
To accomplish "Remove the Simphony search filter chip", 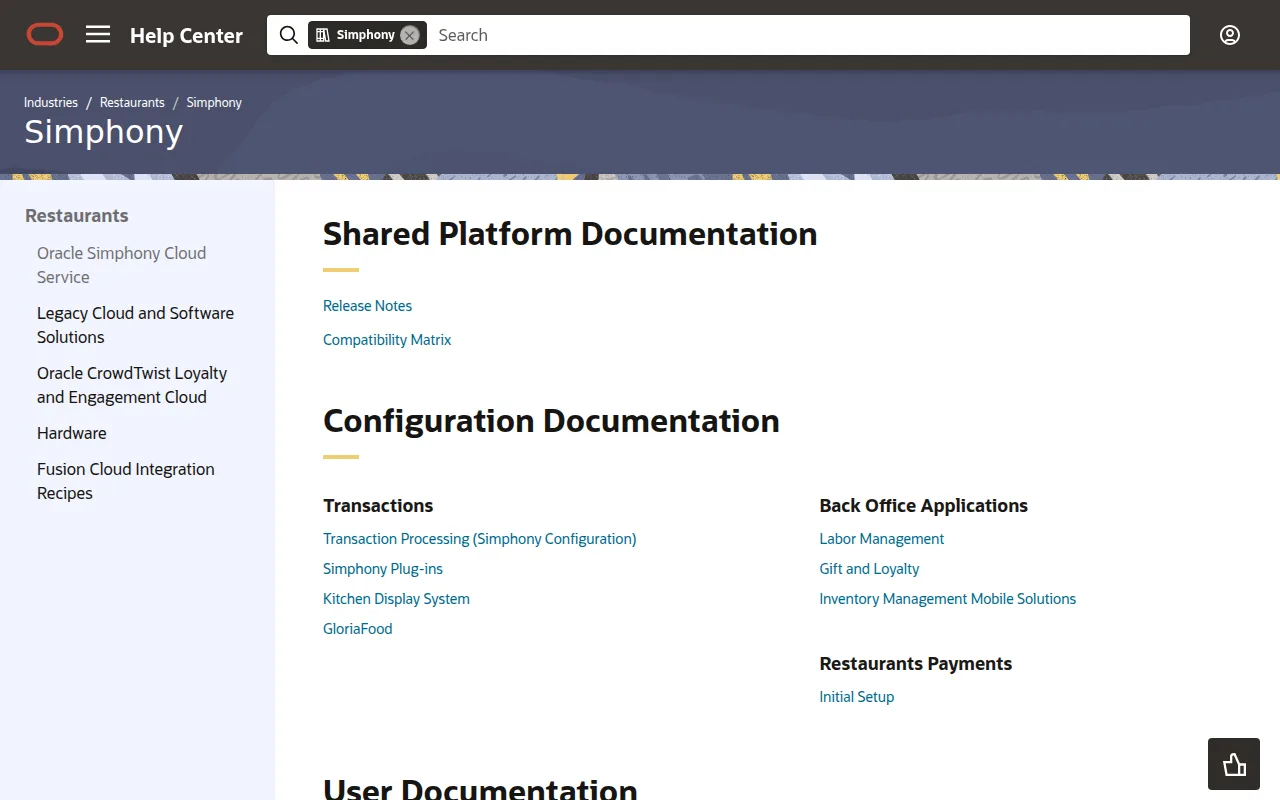I will coord(409,34).
